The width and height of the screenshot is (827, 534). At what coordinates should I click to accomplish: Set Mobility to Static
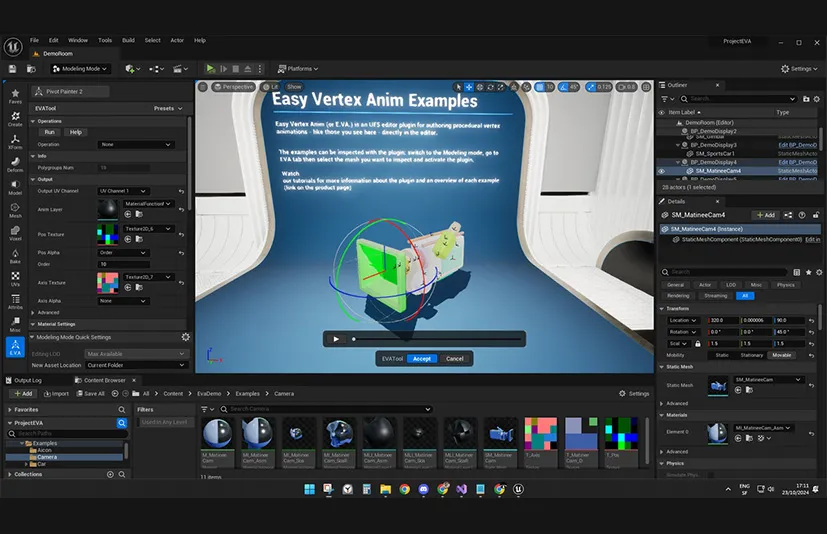click(722, 355)
